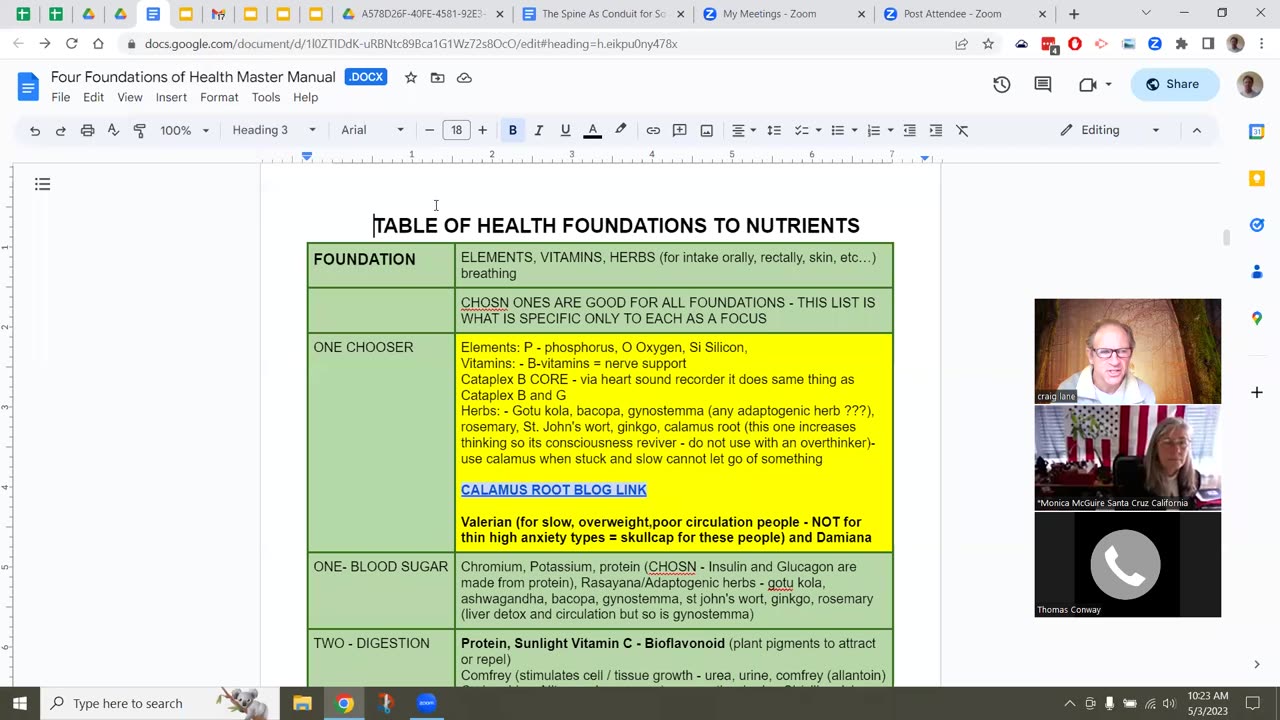This screenshot has width=1280, height=720.
Task: Select the Paint format tool
Action: click(139, 130)
